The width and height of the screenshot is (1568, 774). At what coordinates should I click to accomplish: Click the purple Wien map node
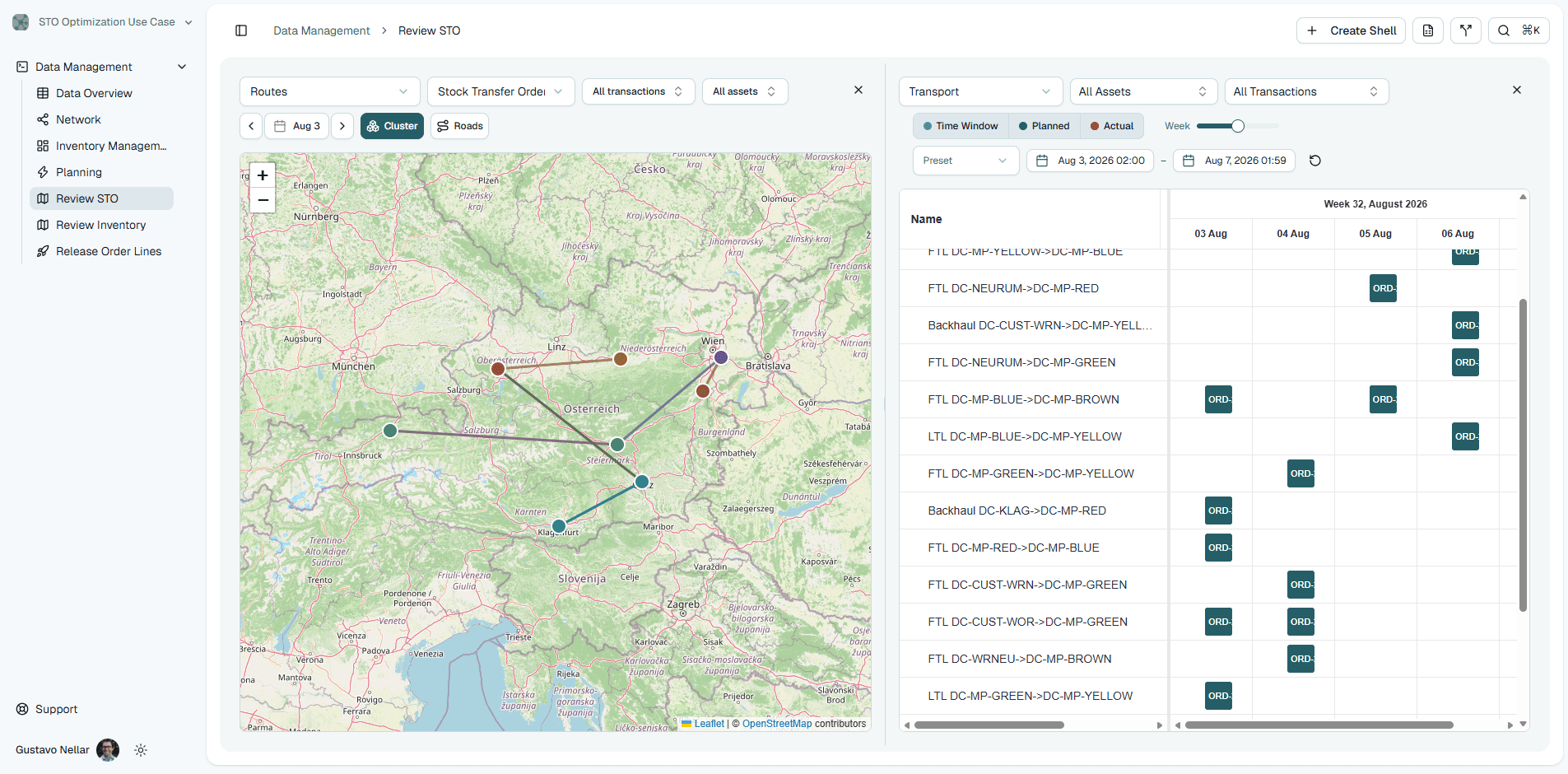coord(721,357)
